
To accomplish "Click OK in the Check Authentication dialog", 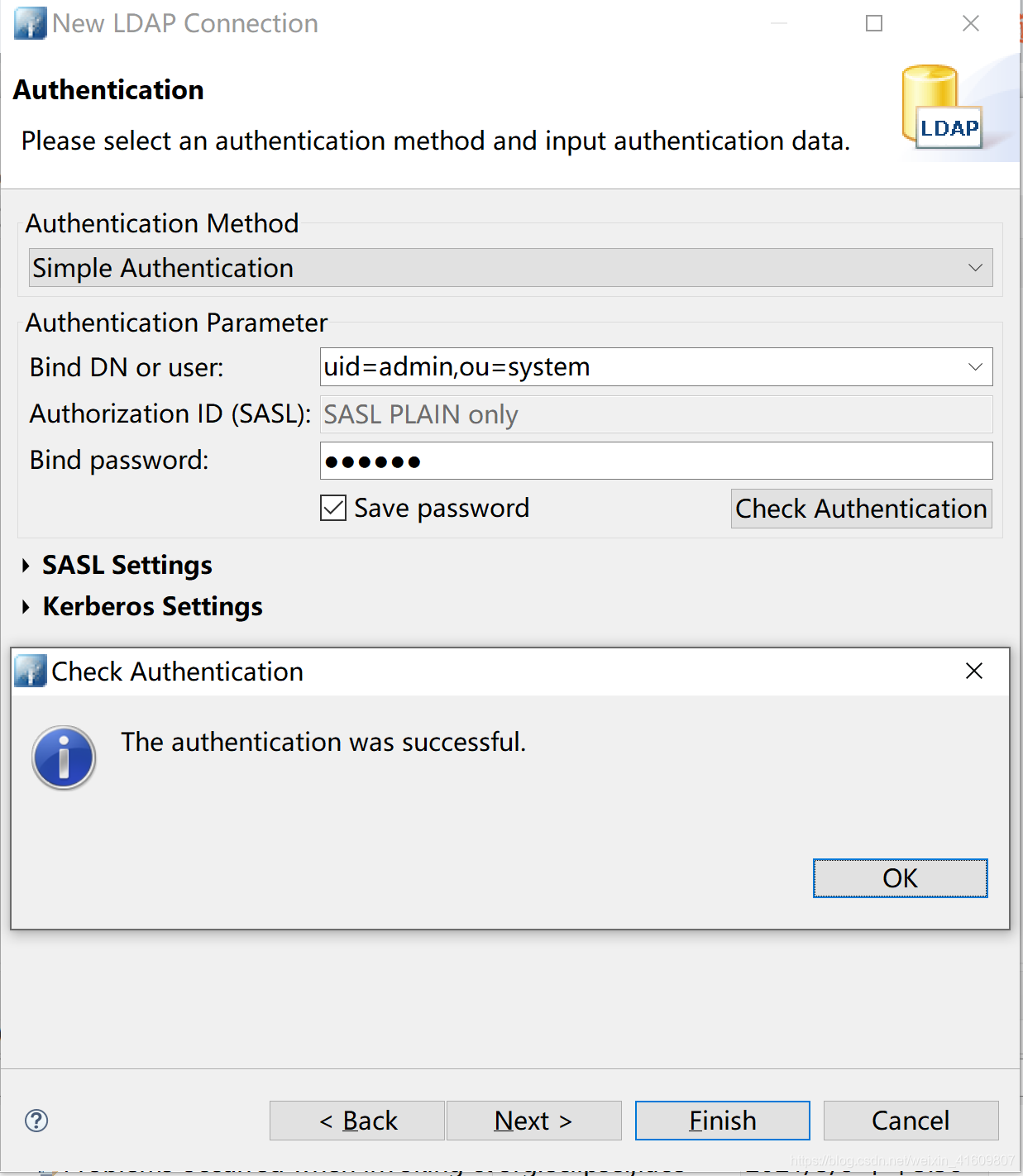I will pos(900,878).
